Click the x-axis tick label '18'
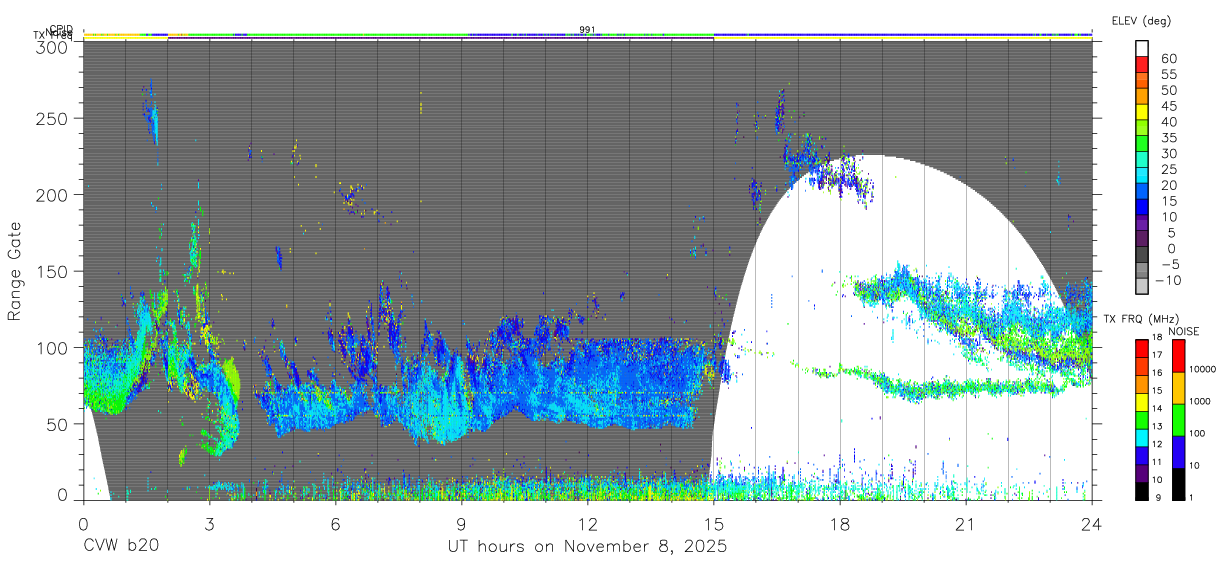 [x=839, y=523]
